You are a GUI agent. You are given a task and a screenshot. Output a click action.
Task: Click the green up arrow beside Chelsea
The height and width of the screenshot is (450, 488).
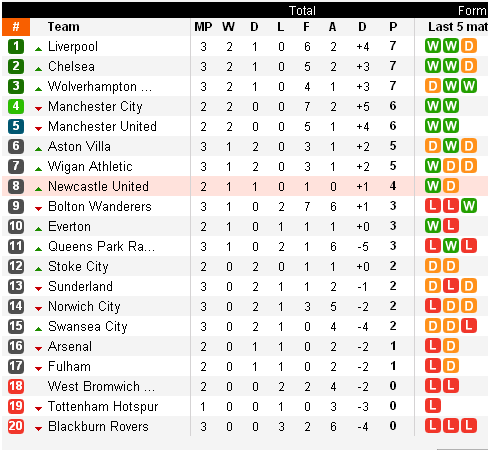[x=38, y=69]
